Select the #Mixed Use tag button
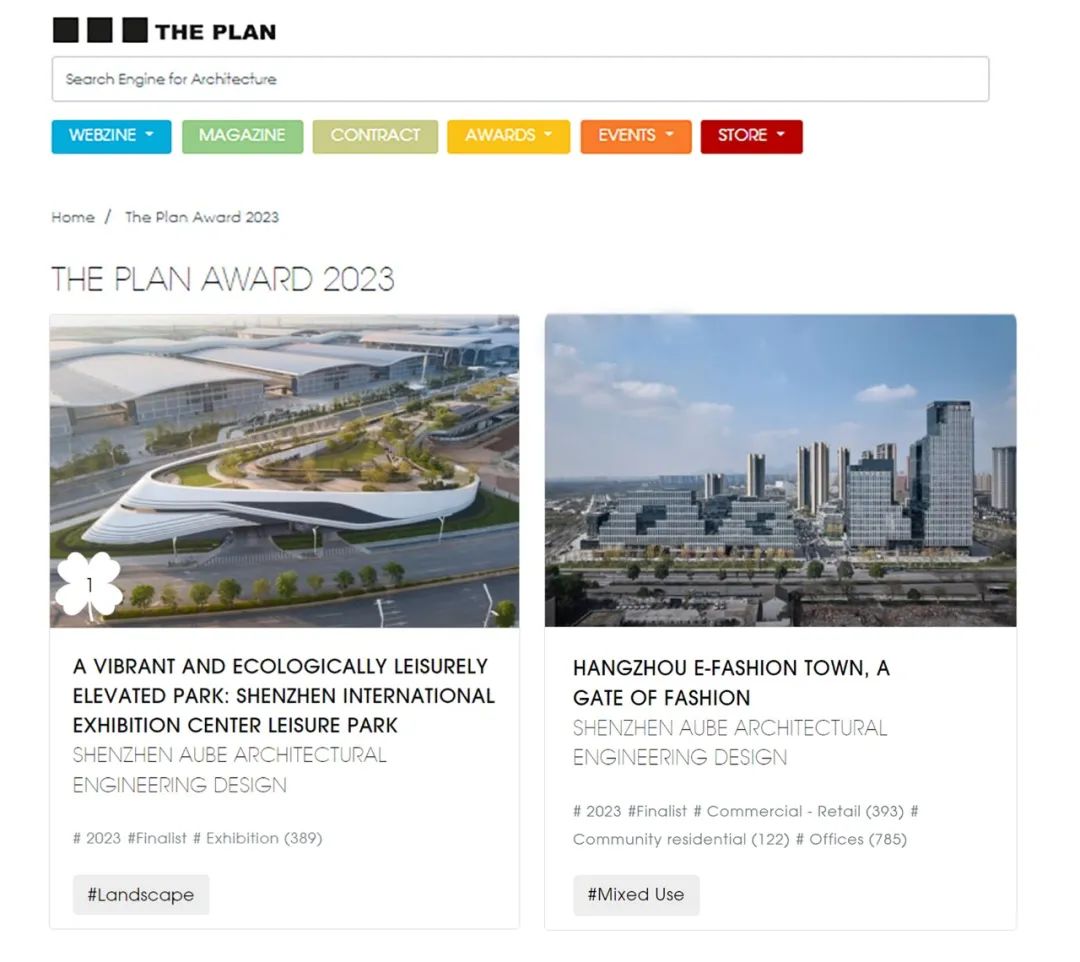Viewport: 1080px width, 962px height. pyautogui.click(x=636, y=895)
